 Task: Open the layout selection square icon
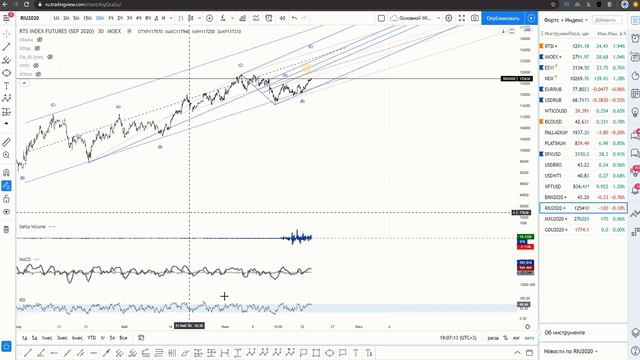coord(381,18)
